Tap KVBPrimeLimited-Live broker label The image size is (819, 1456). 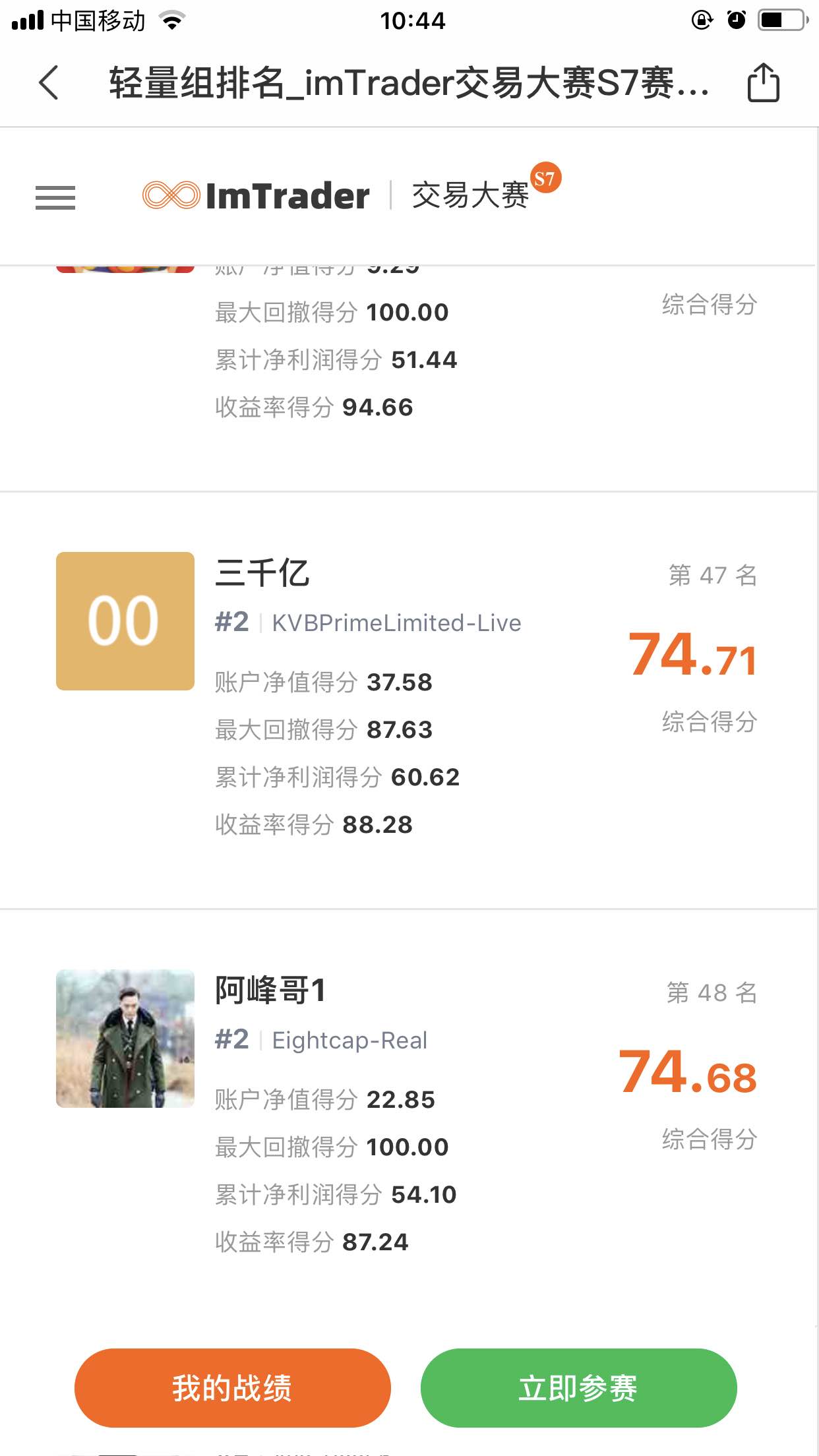click(397, 622)
